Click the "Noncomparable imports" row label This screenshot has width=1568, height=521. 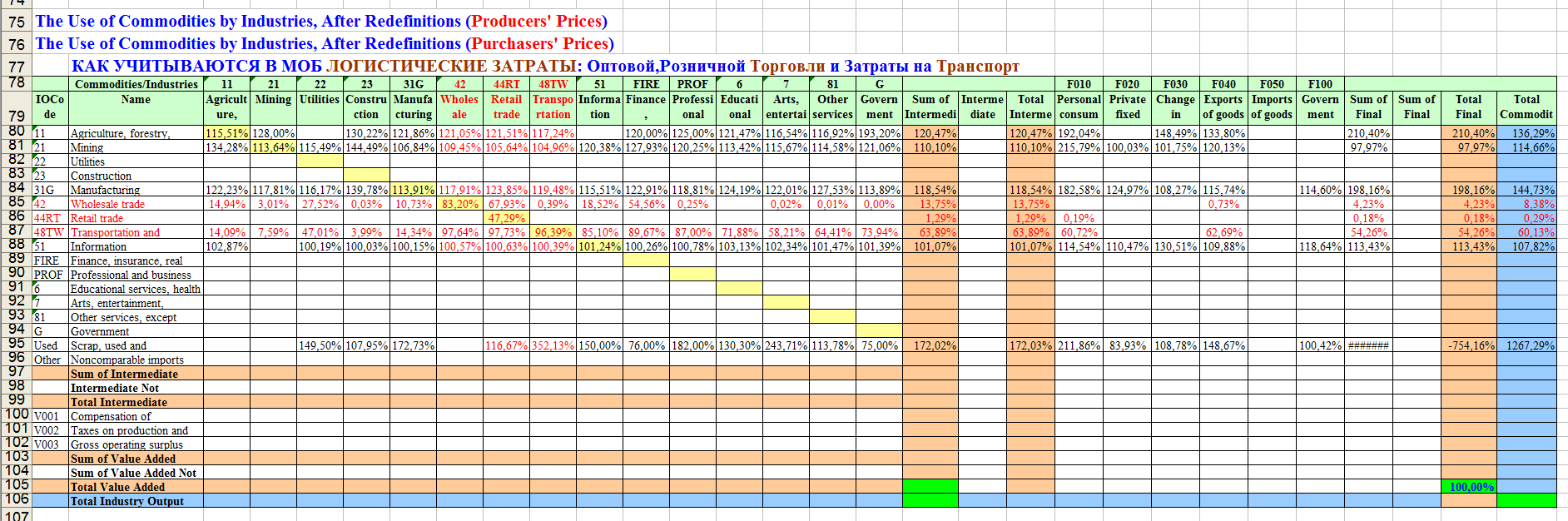[127, 360]
